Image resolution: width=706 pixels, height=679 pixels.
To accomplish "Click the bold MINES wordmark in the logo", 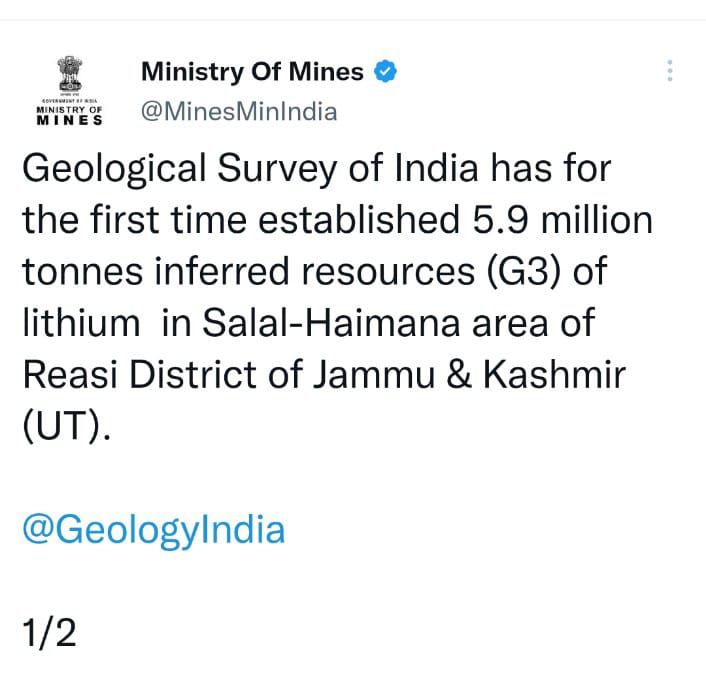I will (69, 119).
